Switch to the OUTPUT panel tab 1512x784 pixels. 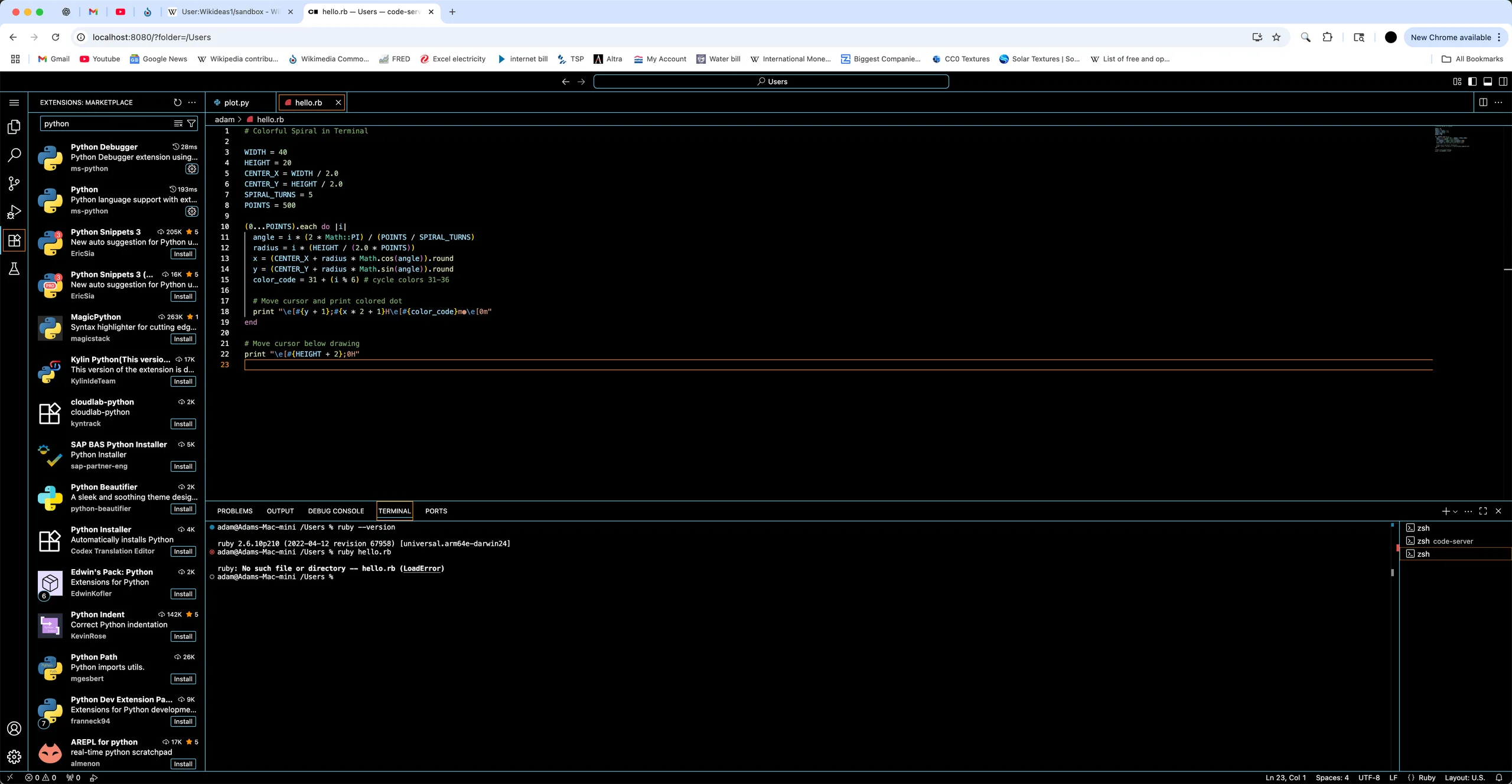point(280,511)
